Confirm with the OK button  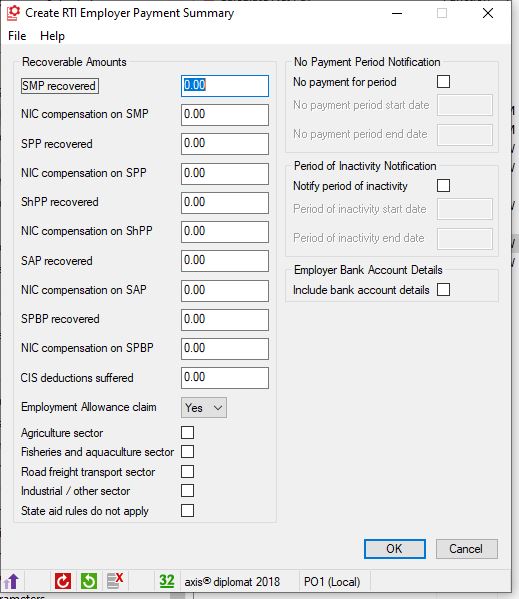(x=395, y=549)
